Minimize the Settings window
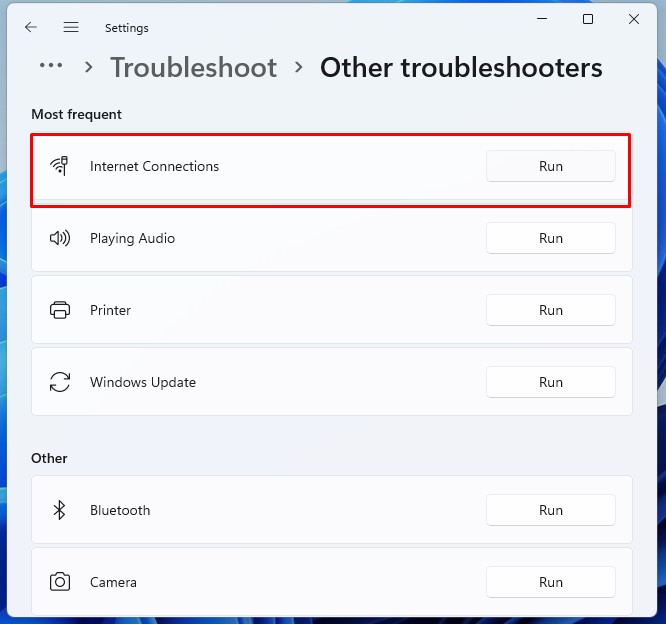 (x=542, y=19)
